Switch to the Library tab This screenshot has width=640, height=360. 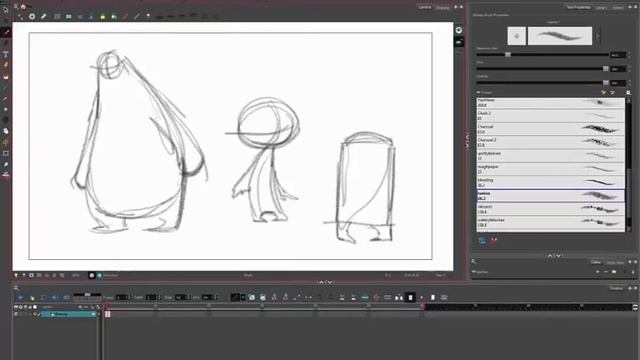601,7
